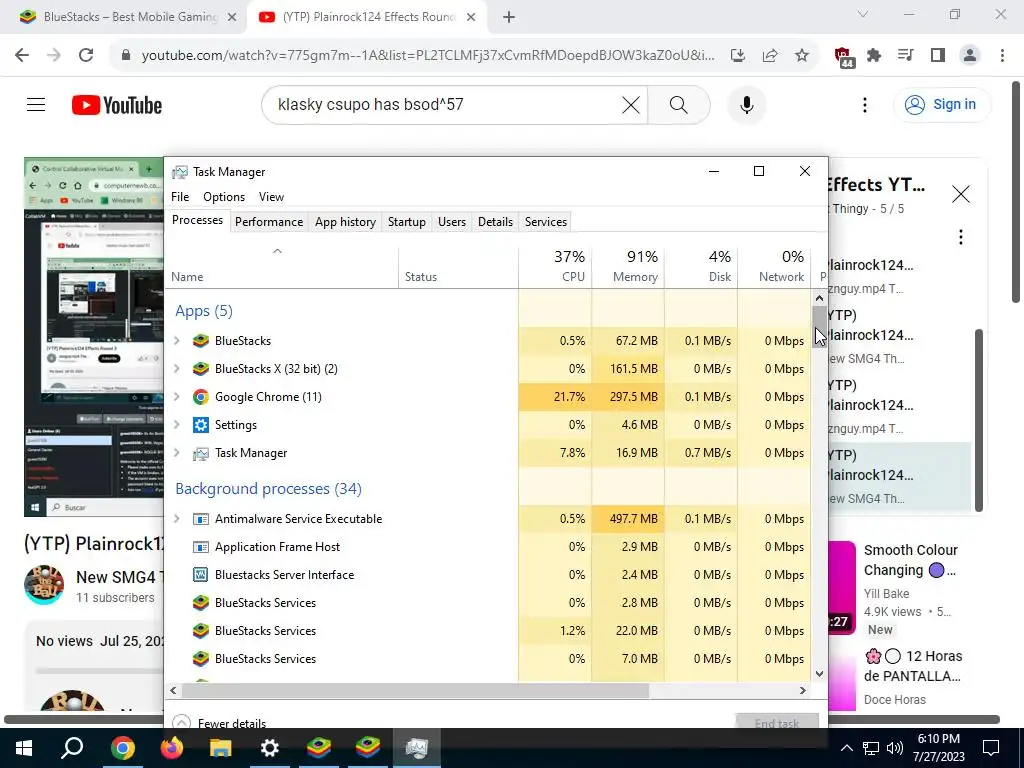
Task: Switch to the Startup tab
Action: tap(406, 221)
